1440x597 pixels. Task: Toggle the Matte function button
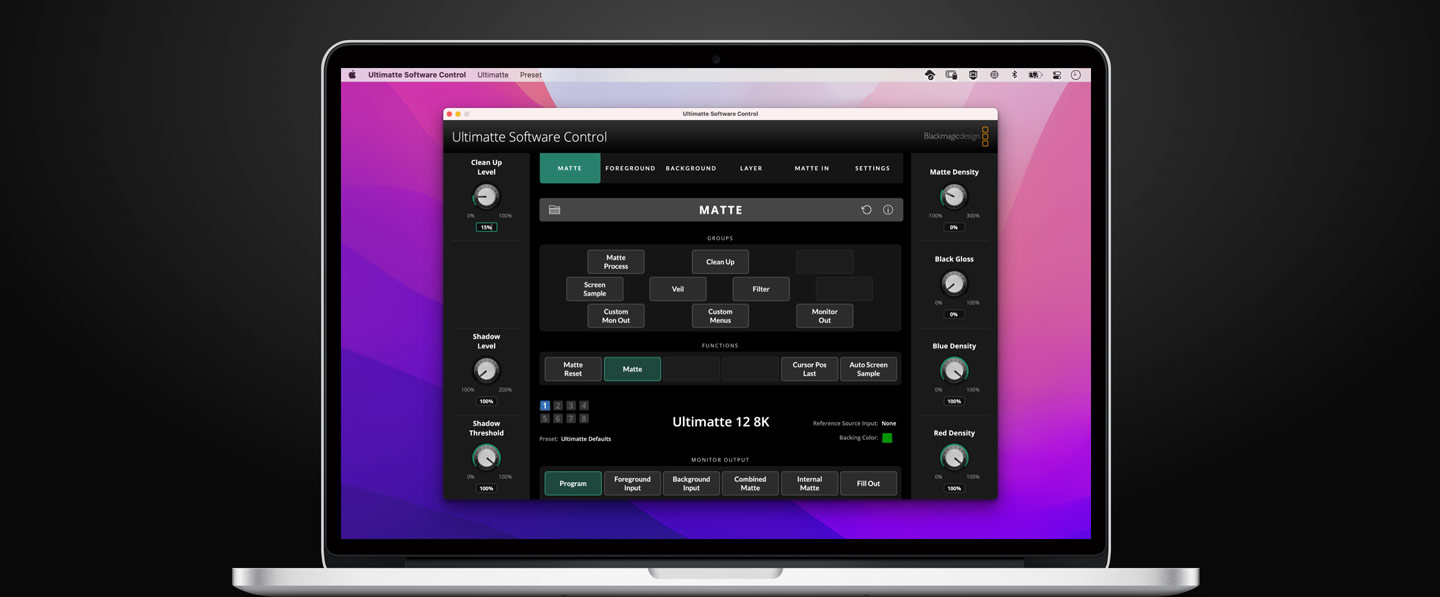click(632, 369)
